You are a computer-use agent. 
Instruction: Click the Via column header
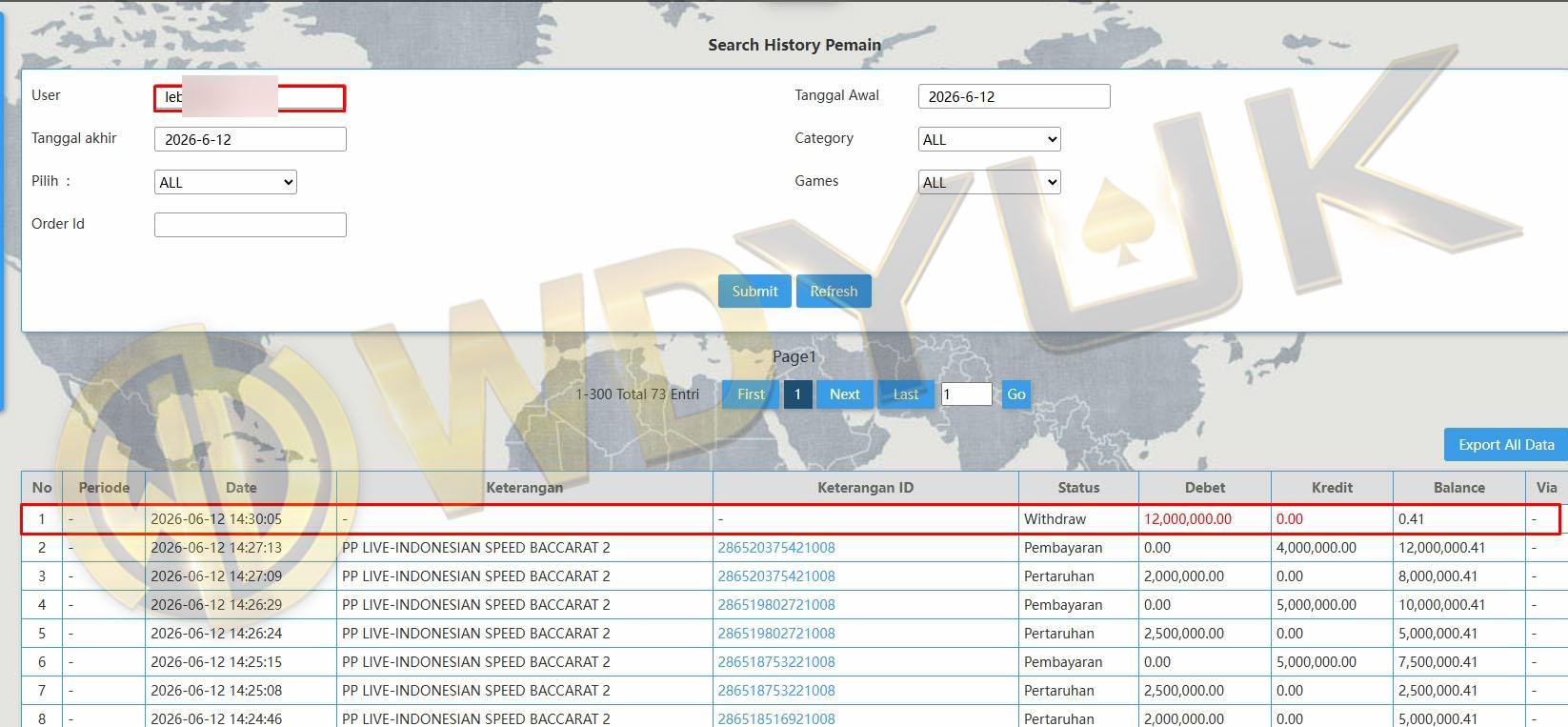click(1547, 488)
